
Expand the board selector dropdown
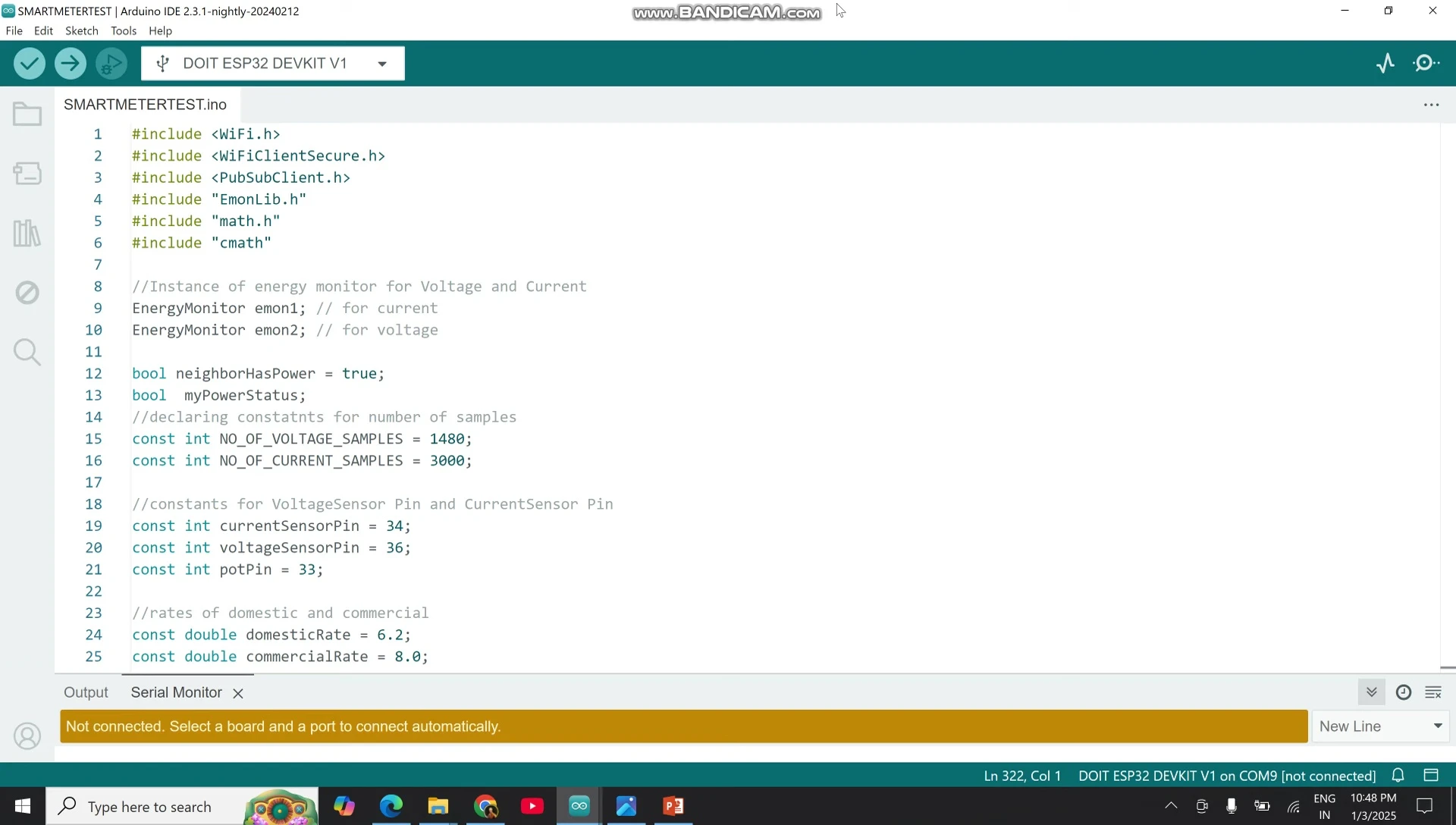click(x=382, y=64)
